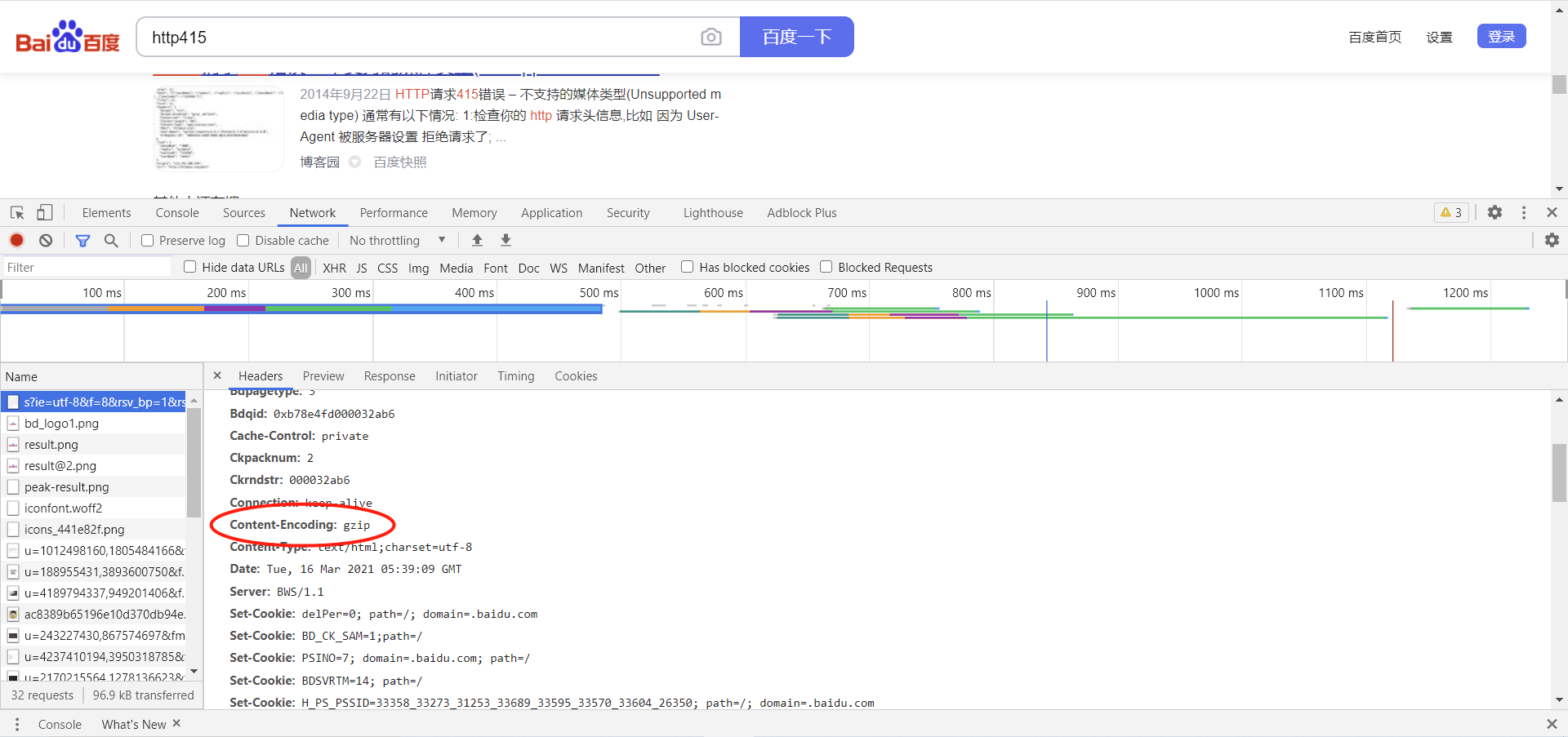Click the 百度一下 search button
Viewport: 1568px width, 737px height.
coord(796,38)
